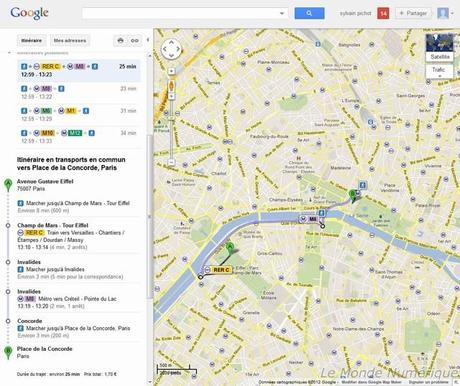Click the Google logo
Viewport: 460px width, 386px height.
coord(29,13)
